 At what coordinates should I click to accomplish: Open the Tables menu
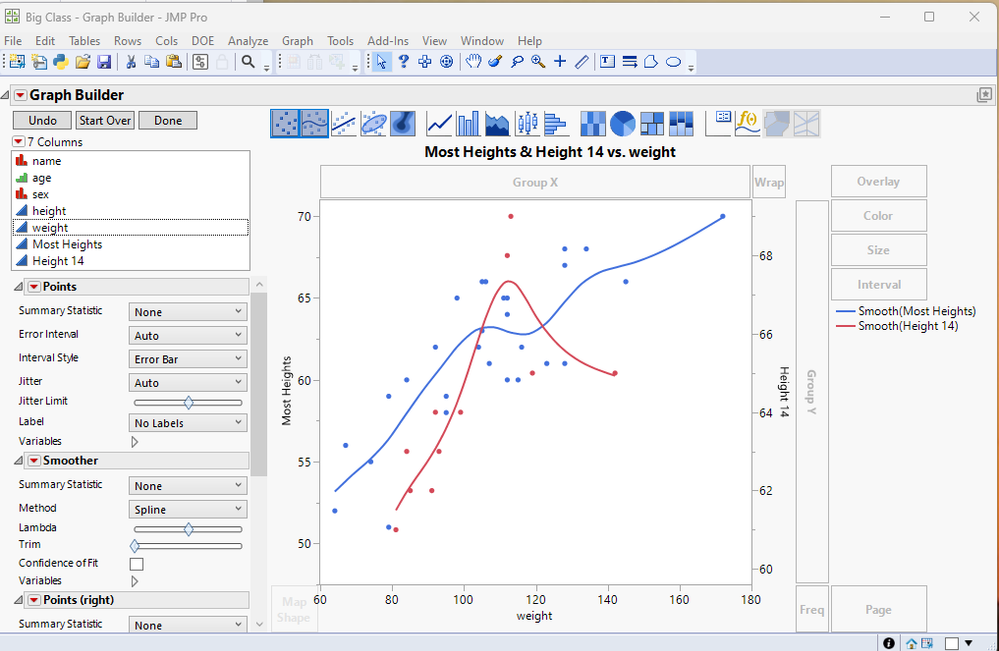85,41
